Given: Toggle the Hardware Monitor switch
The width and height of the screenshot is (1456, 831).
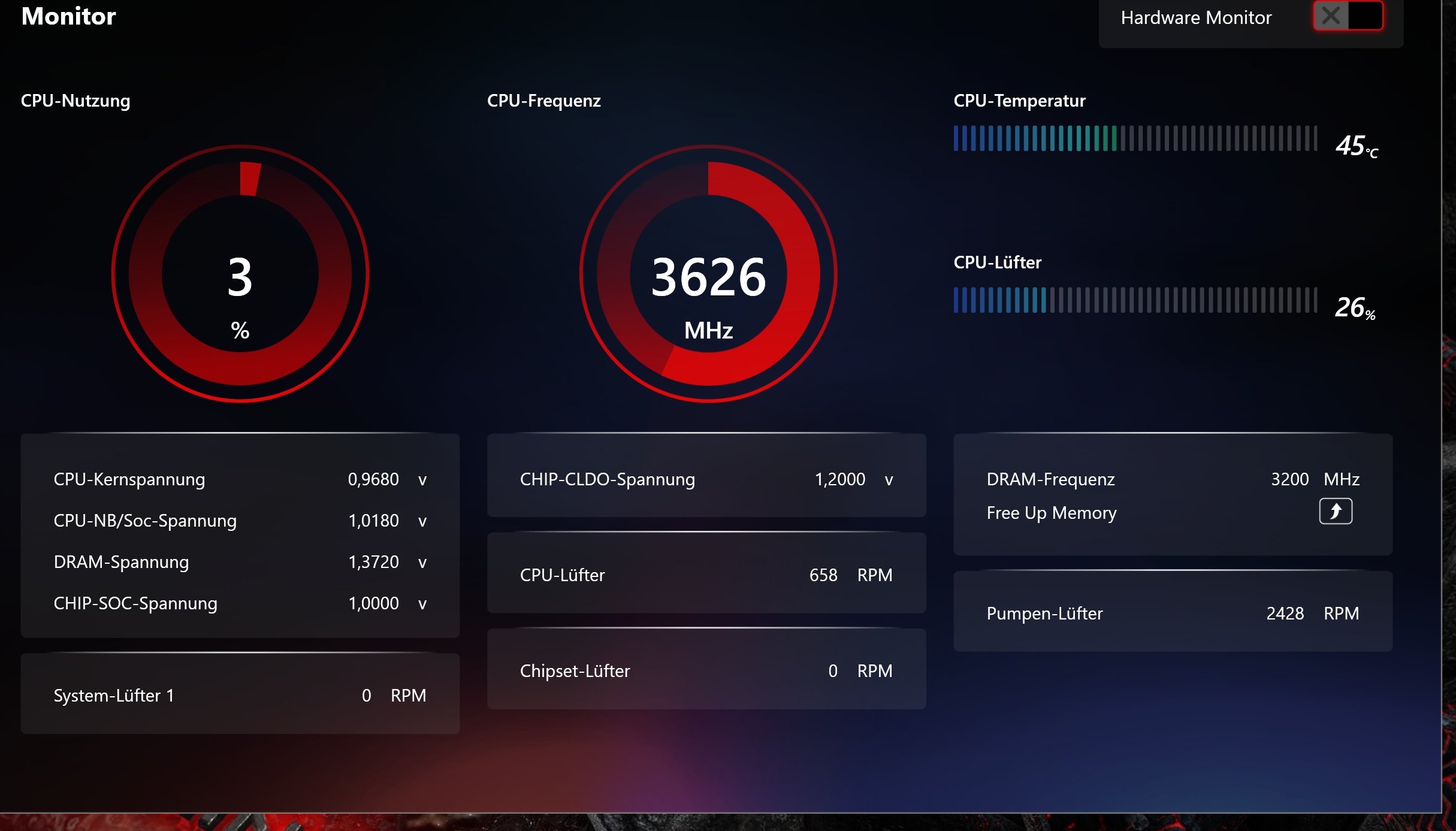Looking at the screenshot, I should [x=1348, y=16].
